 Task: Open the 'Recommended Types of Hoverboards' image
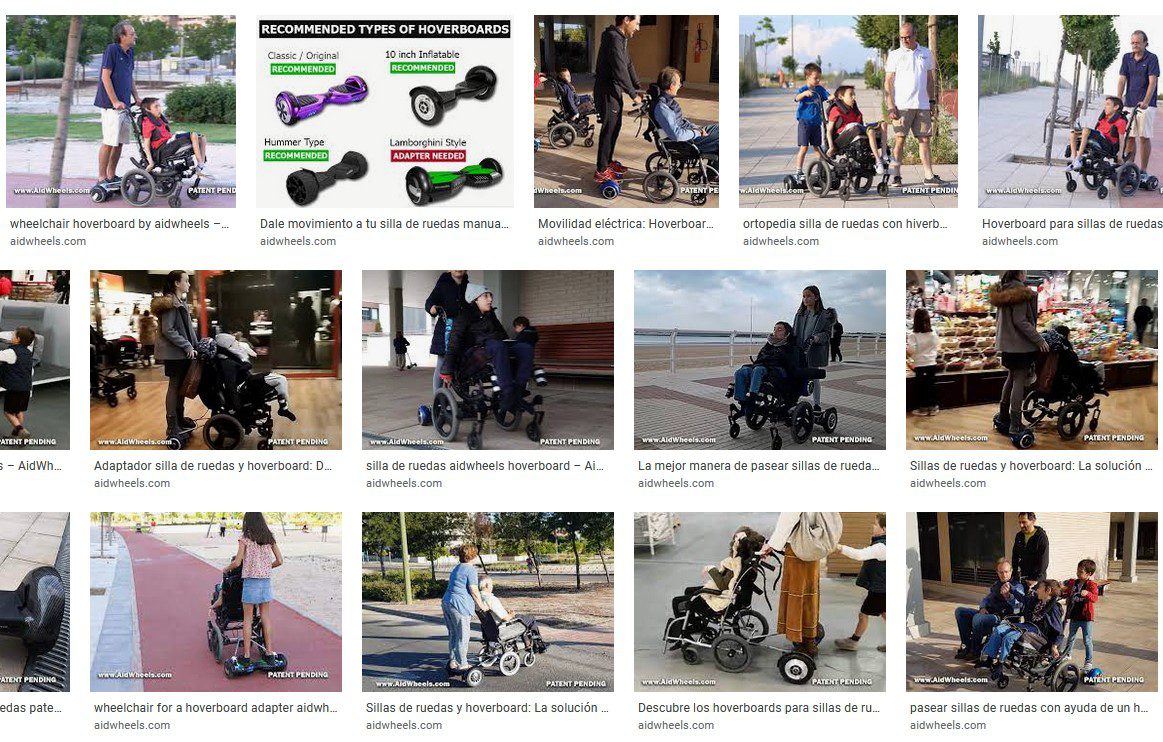click(384, 111)
